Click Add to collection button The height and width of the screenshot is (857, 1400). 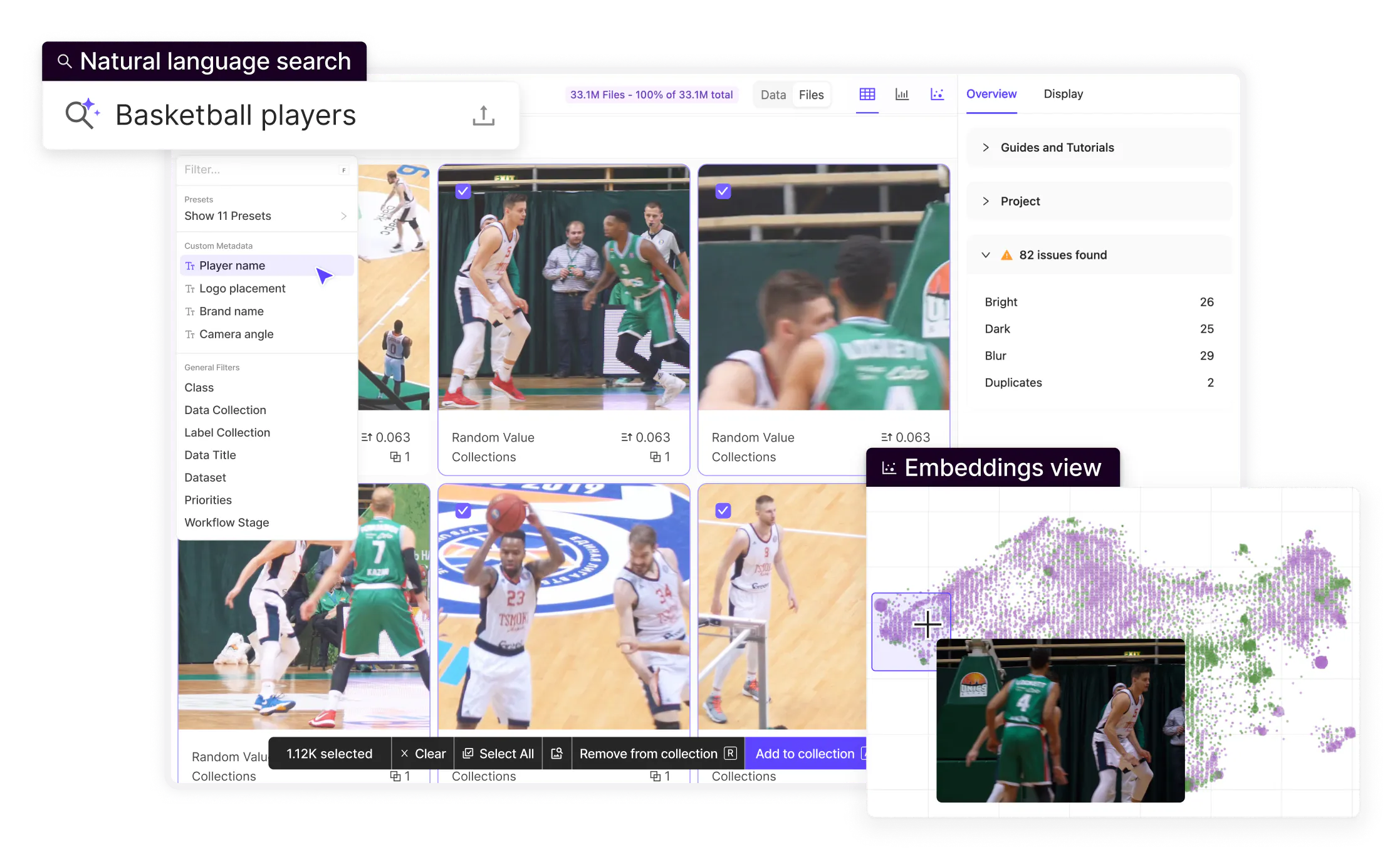point(805,754)
